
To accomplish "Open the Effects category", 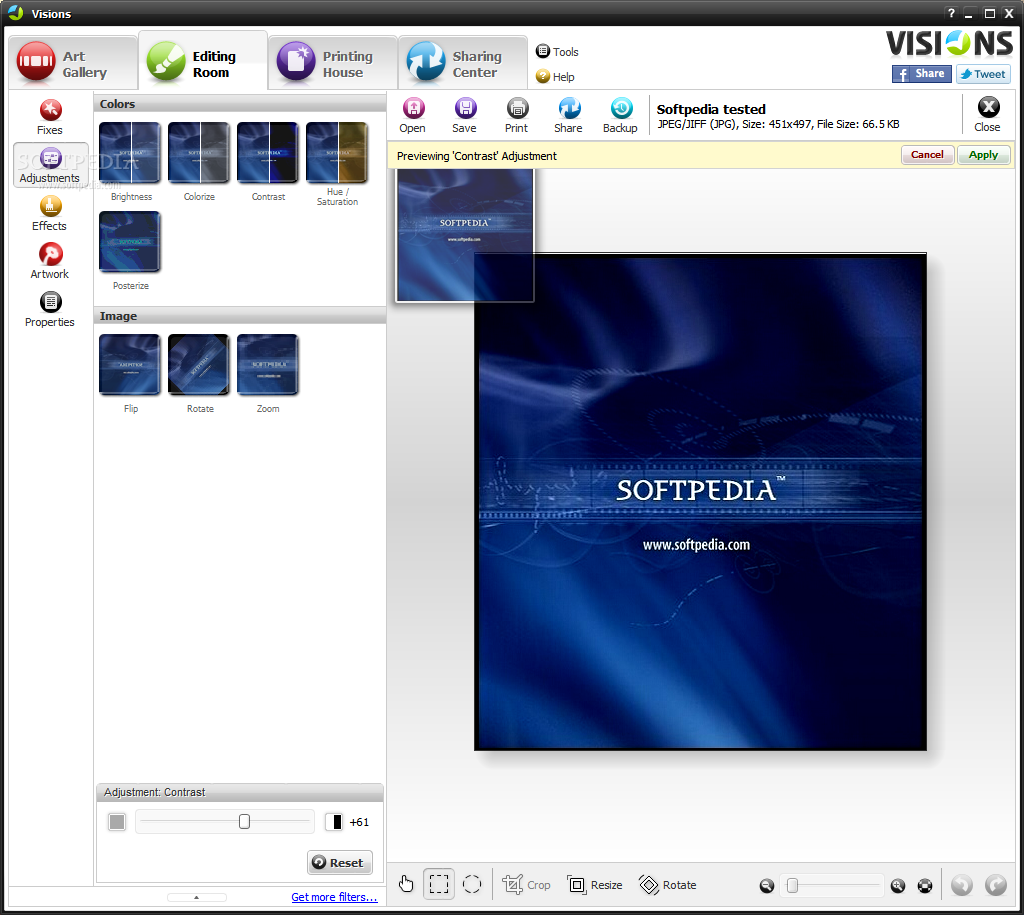I will 50,213.
